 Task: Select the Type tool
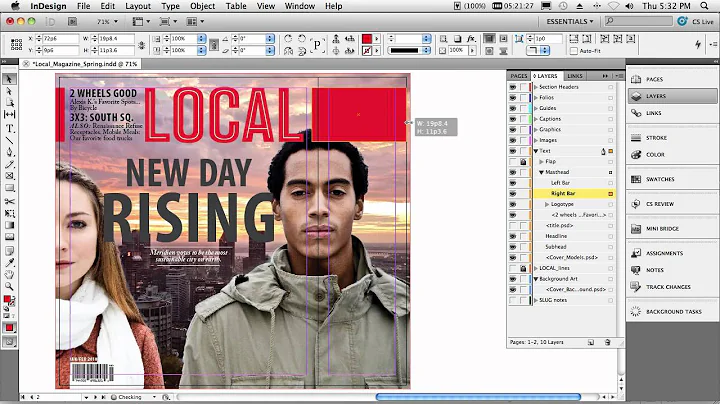[9, 129]
